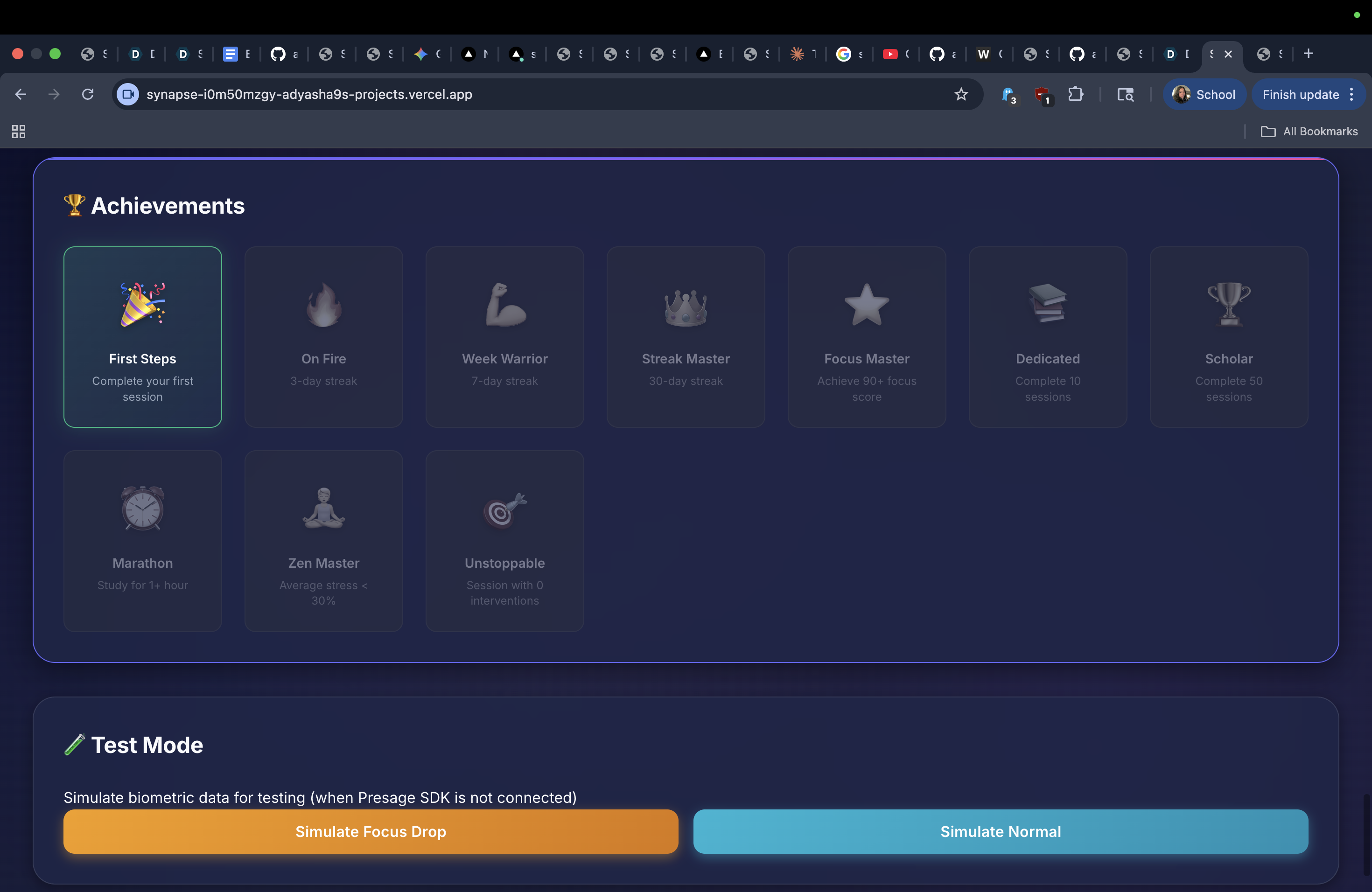The height and width of the screenshot is (892, 1372).
Task: Open the All Bookmarks folder
Action: (x=1309, y=132)
